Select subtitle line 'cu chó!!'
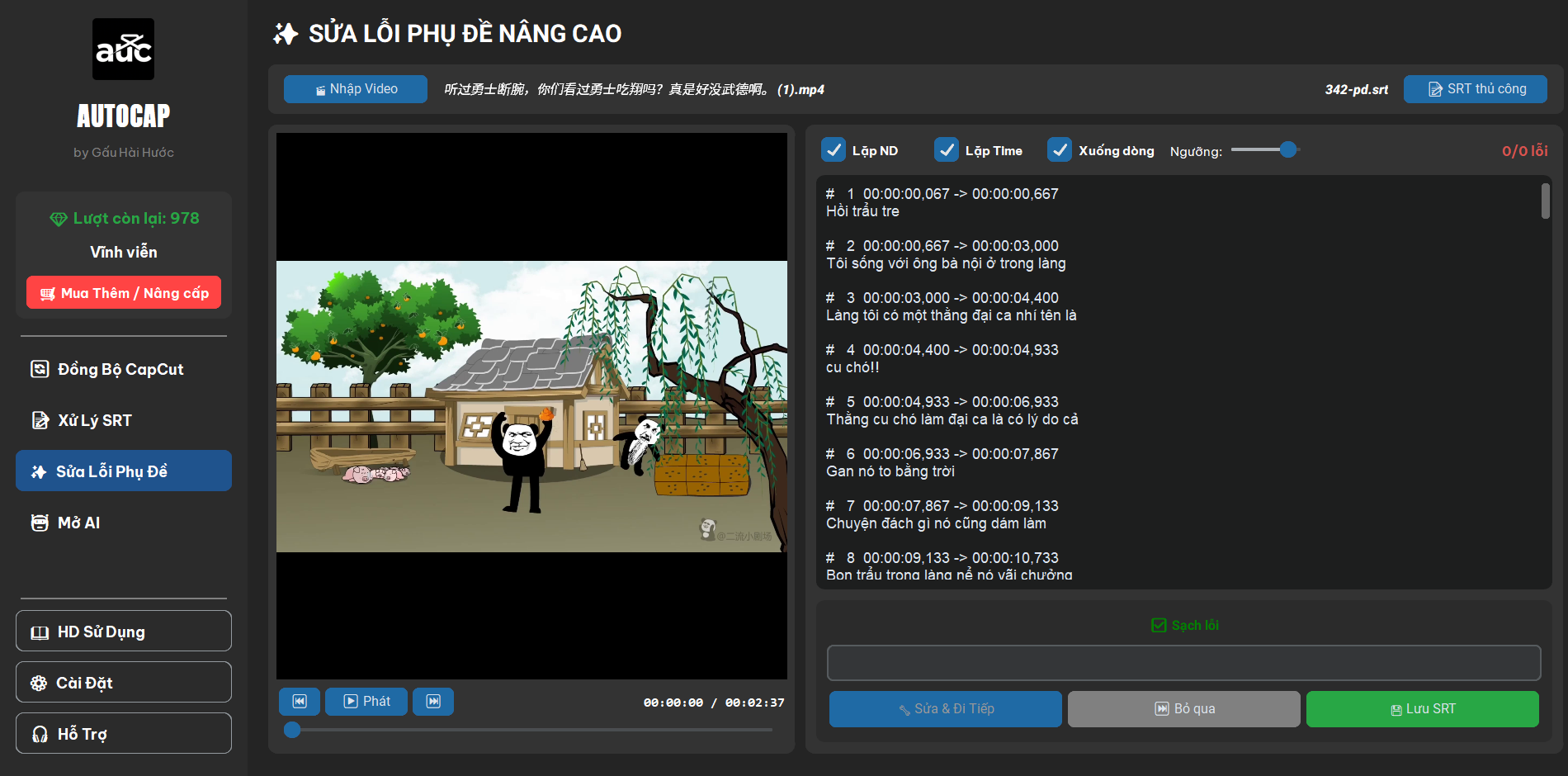Viewport: 1568px width, 776px height. coord(852,367)
